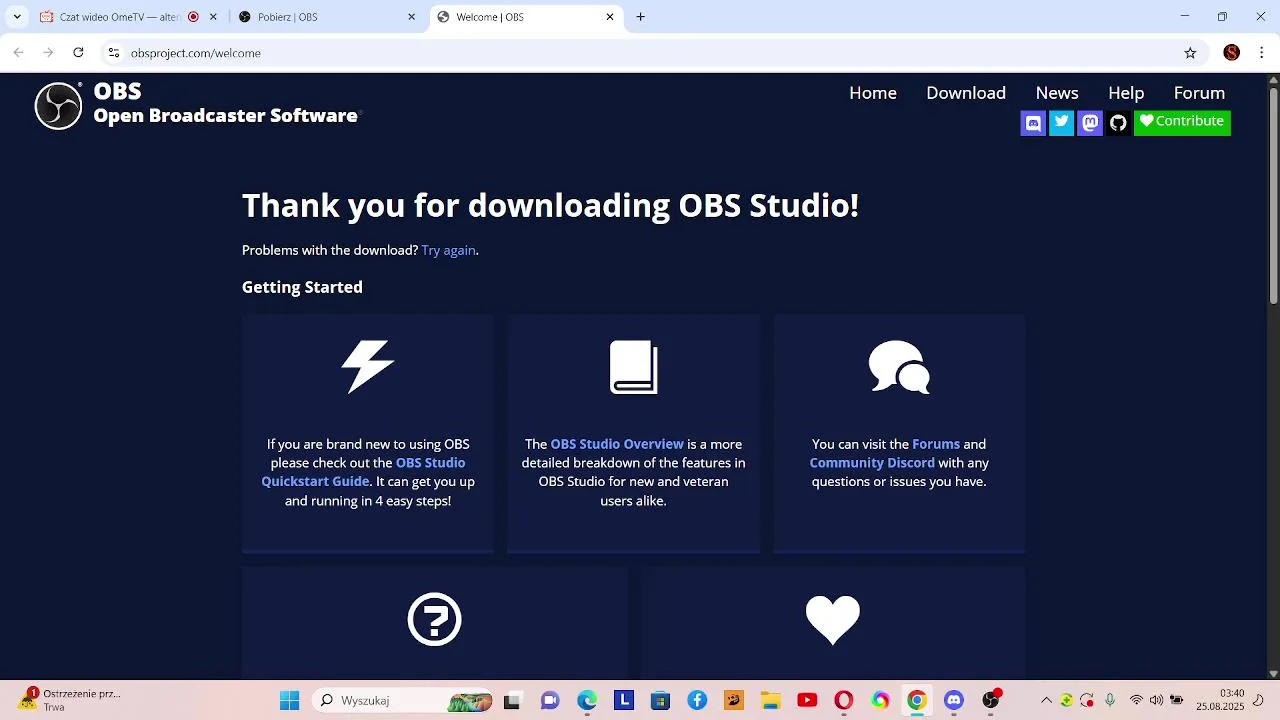Viewport: 1280px width, 720px height.
Task: Open Forum in navigation menu
Action: point(1199,93)
